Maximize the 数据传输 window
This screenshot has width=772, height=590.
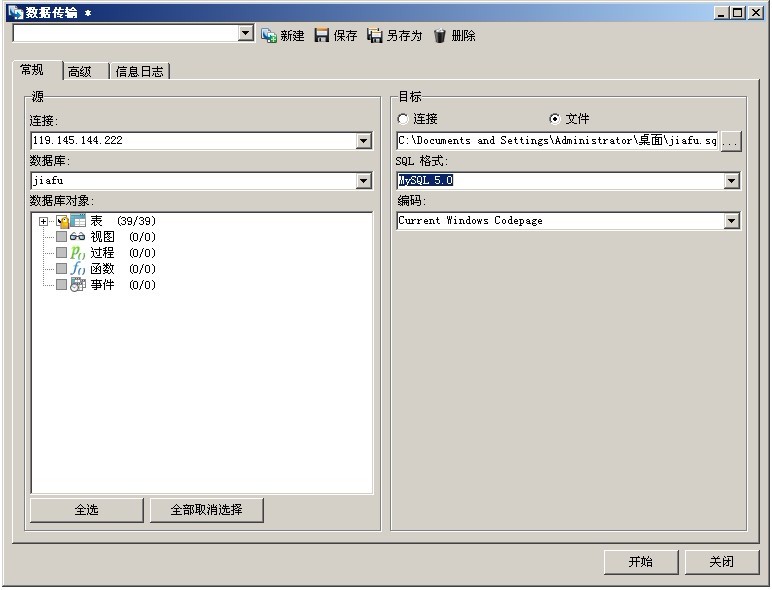[x=738, y=13]
